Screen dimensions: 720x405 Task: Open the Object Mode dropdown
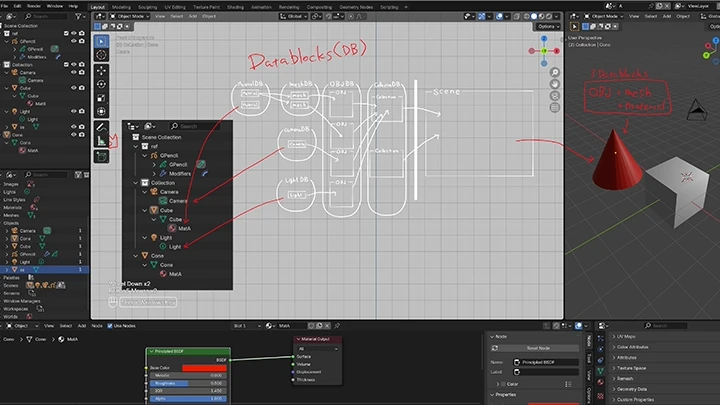129,16
